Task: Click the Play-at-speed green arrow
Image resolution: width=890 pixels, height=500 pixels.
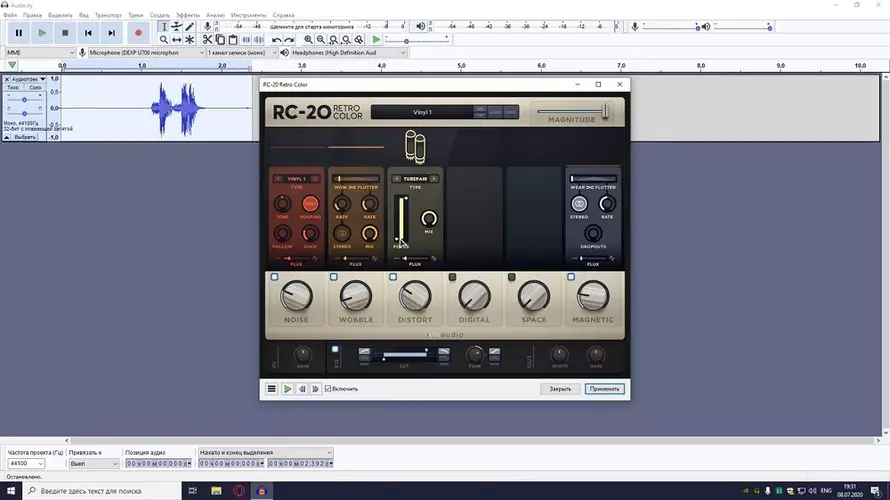Action: click(x=376, y=40)
